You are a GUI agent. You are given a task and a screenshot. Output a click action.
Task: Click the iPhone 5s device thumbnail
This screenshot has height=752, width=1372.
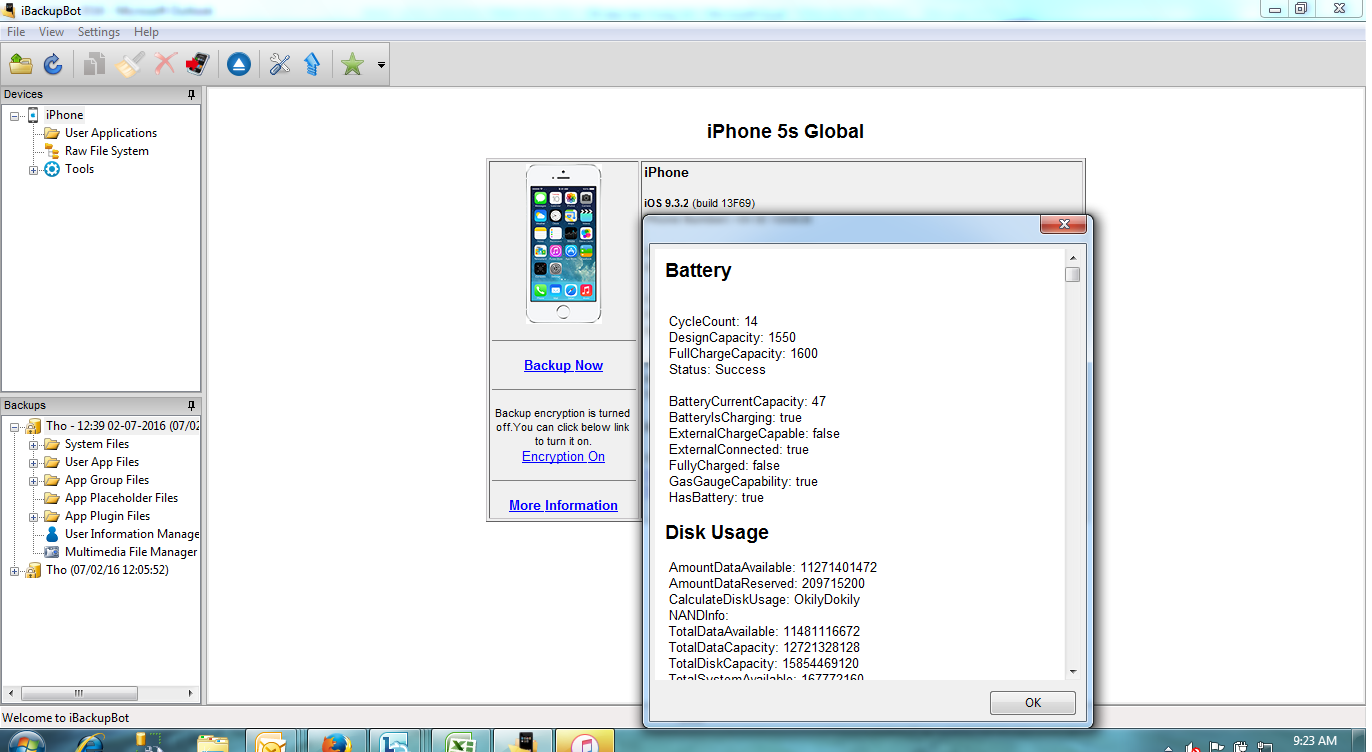[564, 244]
